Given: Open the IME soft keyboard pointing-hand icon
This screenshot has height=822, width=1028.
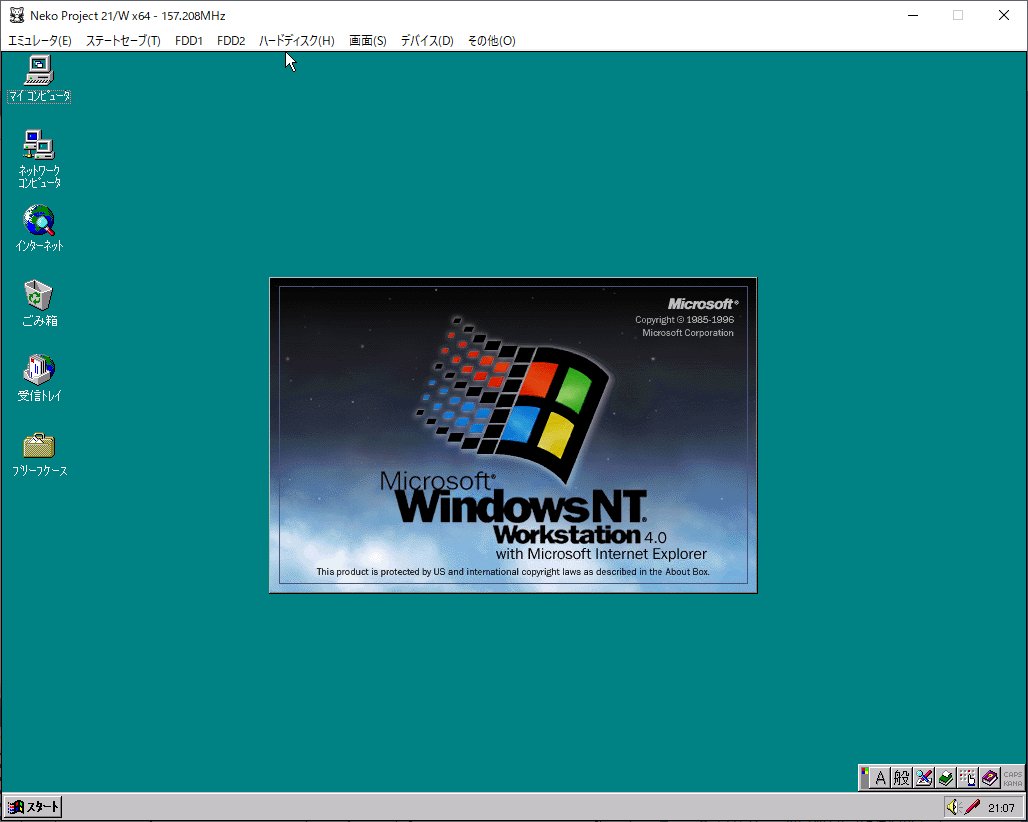Looking at the screenshot, I should tap(968, 778).
